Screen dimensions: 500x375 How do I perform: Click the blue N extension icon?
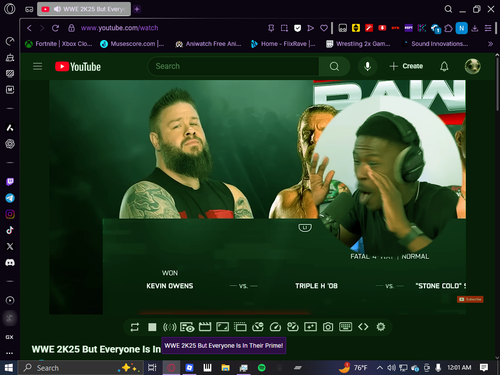(x=462, y=28)
